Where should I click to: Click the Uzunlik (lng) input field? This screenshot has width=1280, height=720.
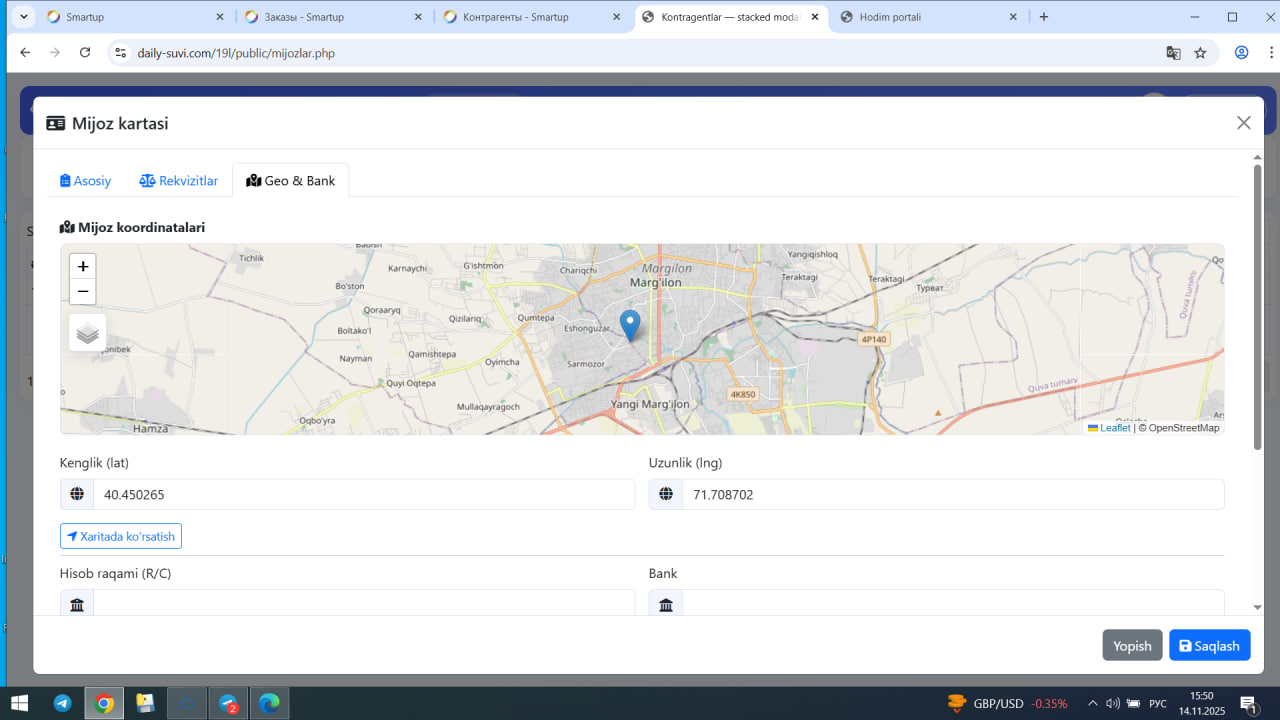[x=952, y=494]
